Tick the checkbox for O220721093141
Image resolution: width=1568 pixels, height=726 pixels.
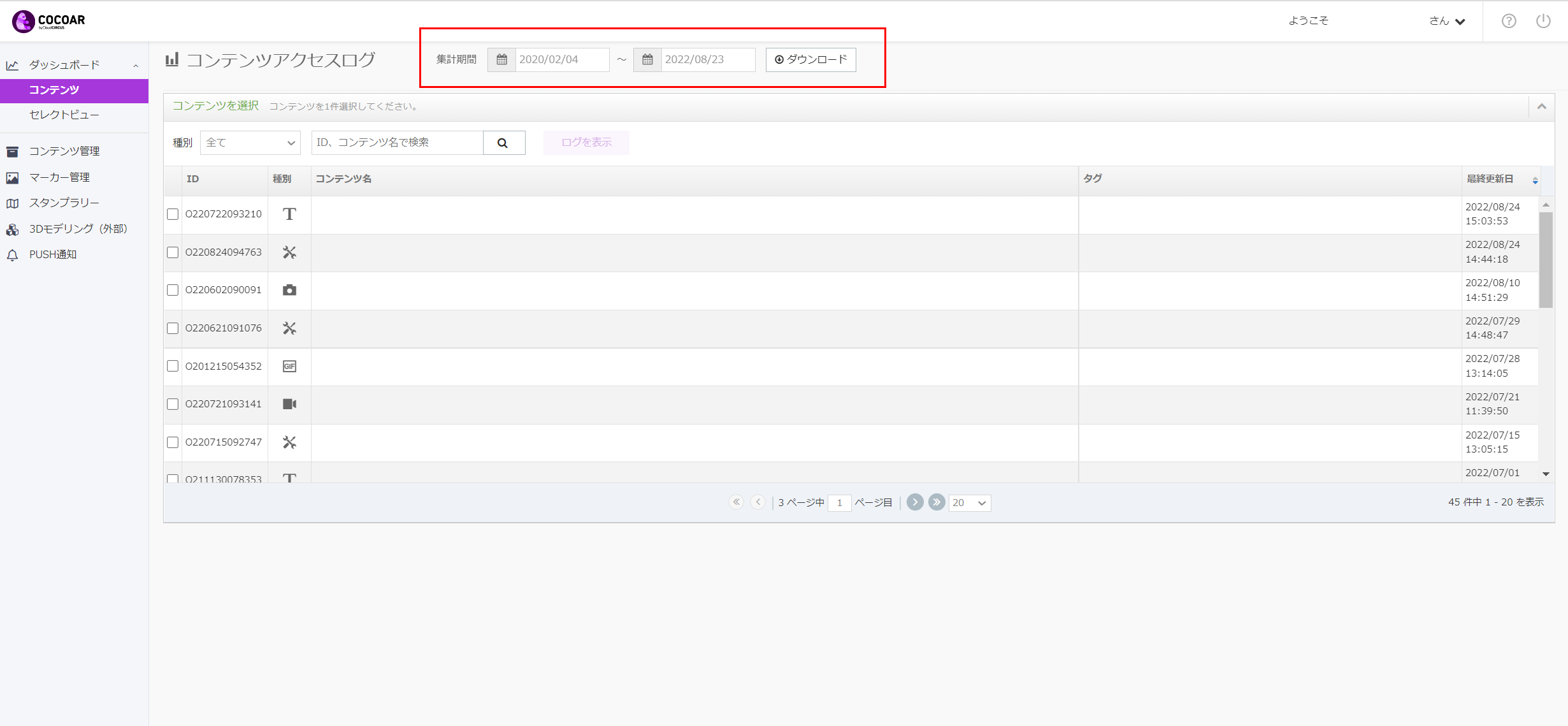click(x=173, y=404)
